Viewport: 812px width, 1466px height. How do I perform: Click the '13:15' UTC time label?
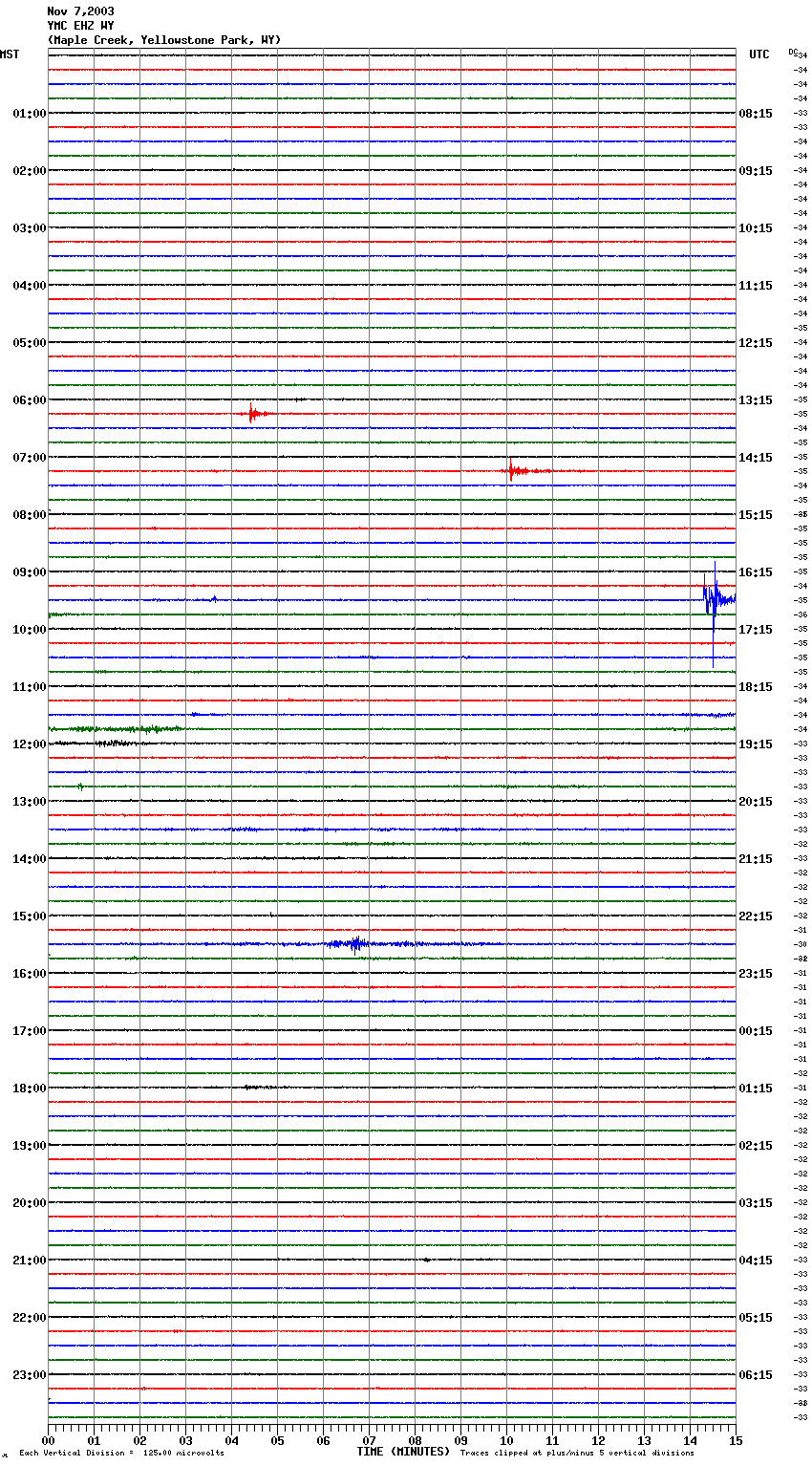pyautogui.click(x=756, y=400)
